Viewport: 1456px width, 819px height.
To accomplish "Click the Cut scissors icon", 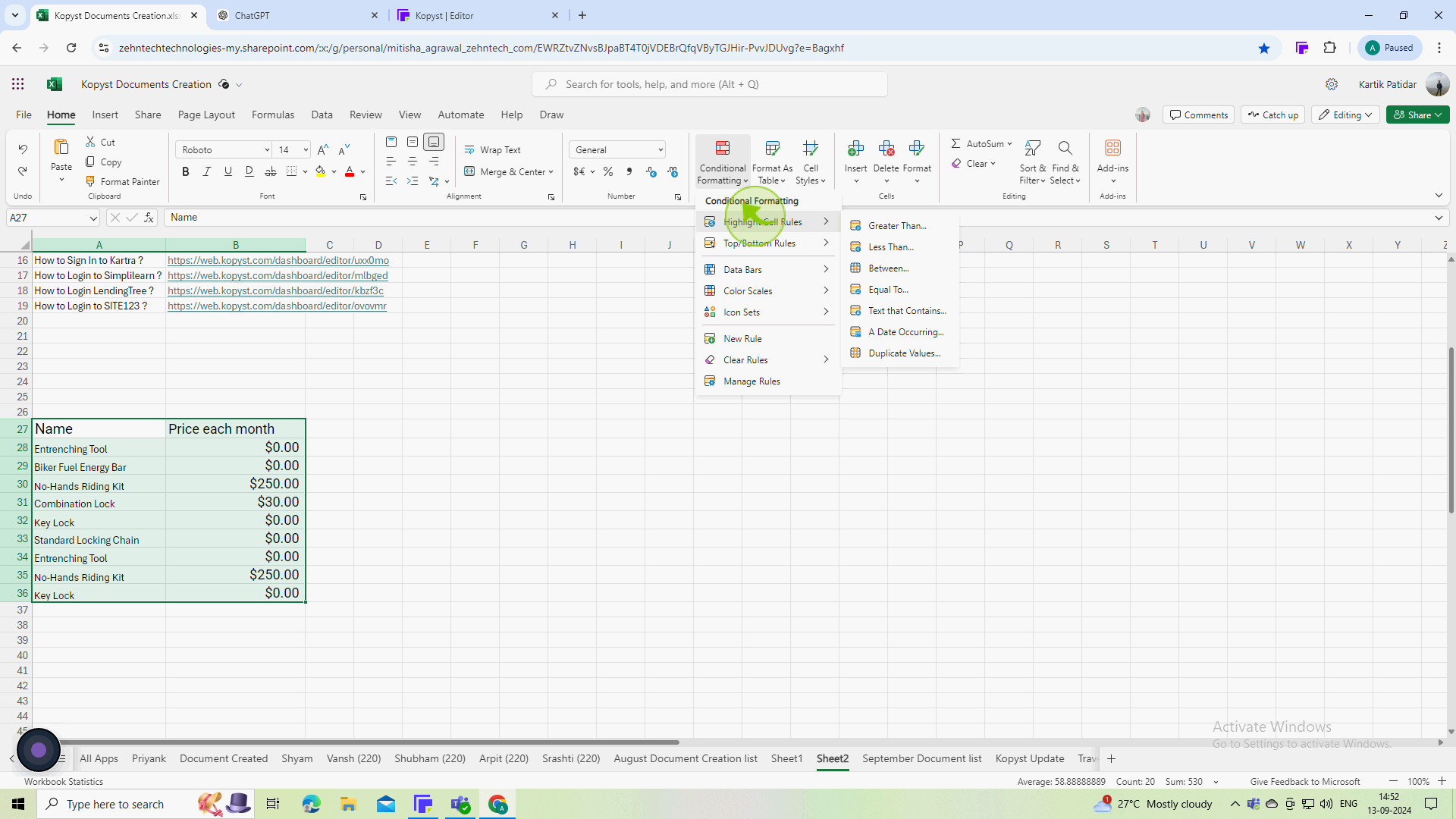I will pyautogui.click(x=90, y=142).
